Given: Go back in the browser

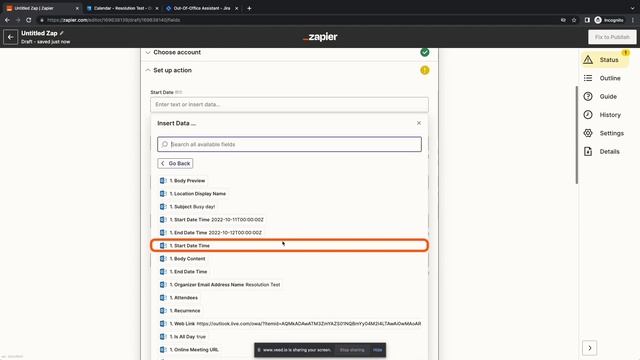Looking at the screenshot, I should point(7,20).
